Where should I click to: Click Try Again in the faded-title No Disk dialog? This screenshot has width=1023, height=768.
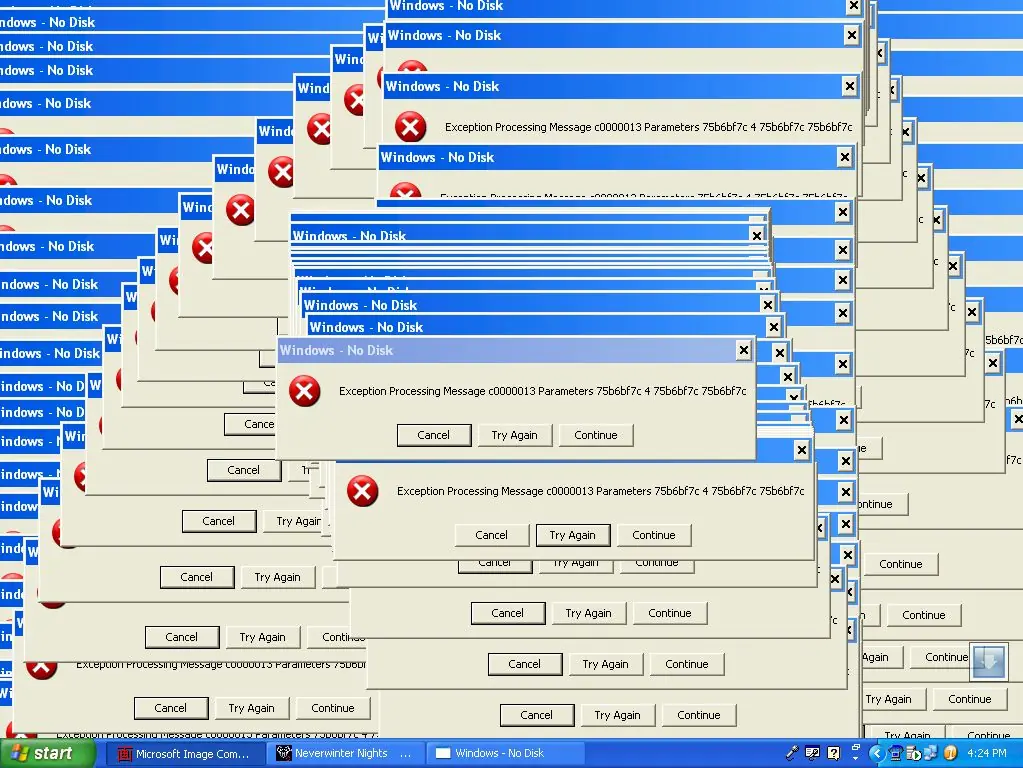click(x=514, y=435)
